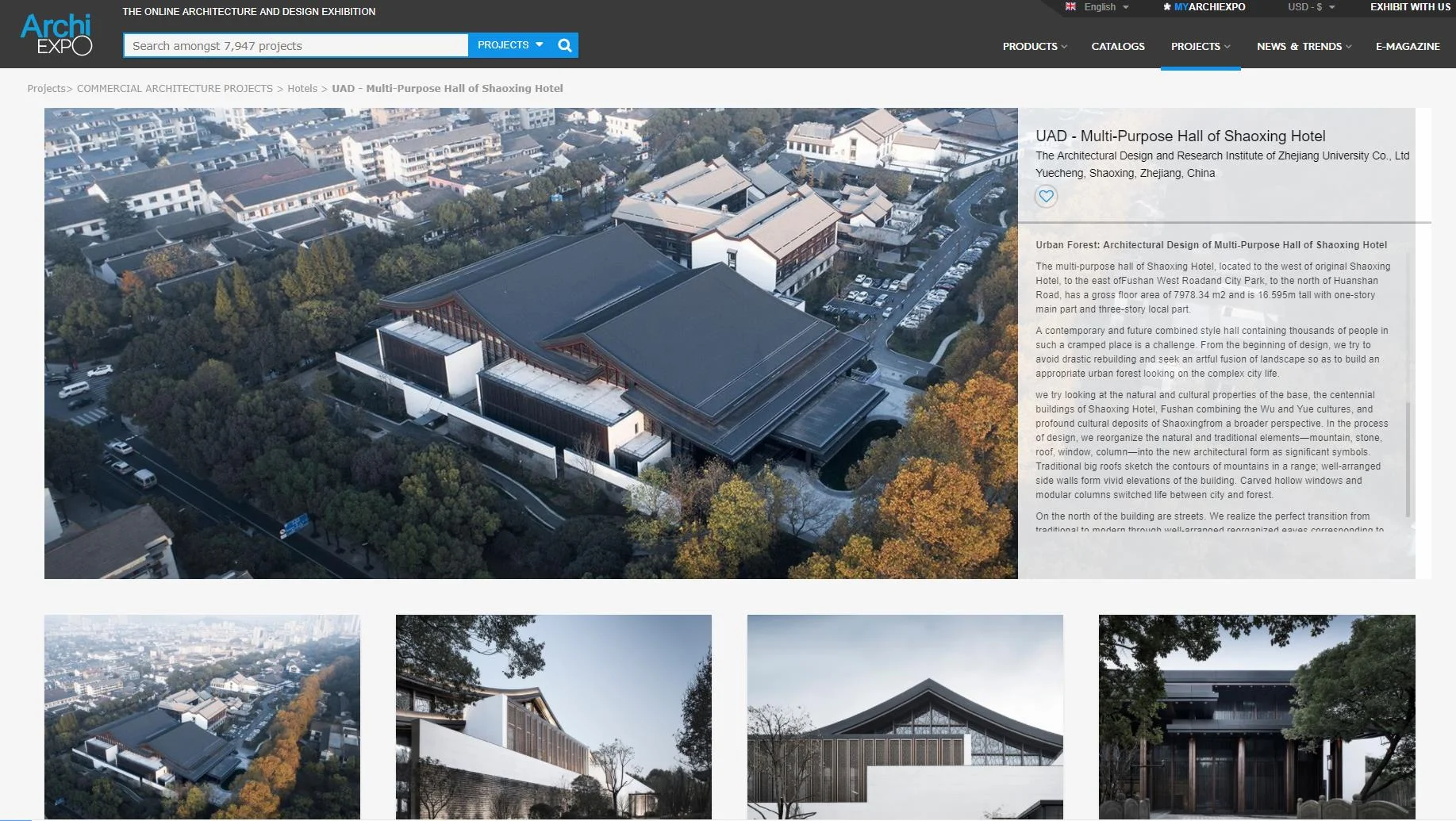Click the project title UAD Multi-Purpose Hall
Screen dimensions: 1456x821
(x=1181, y=136)
